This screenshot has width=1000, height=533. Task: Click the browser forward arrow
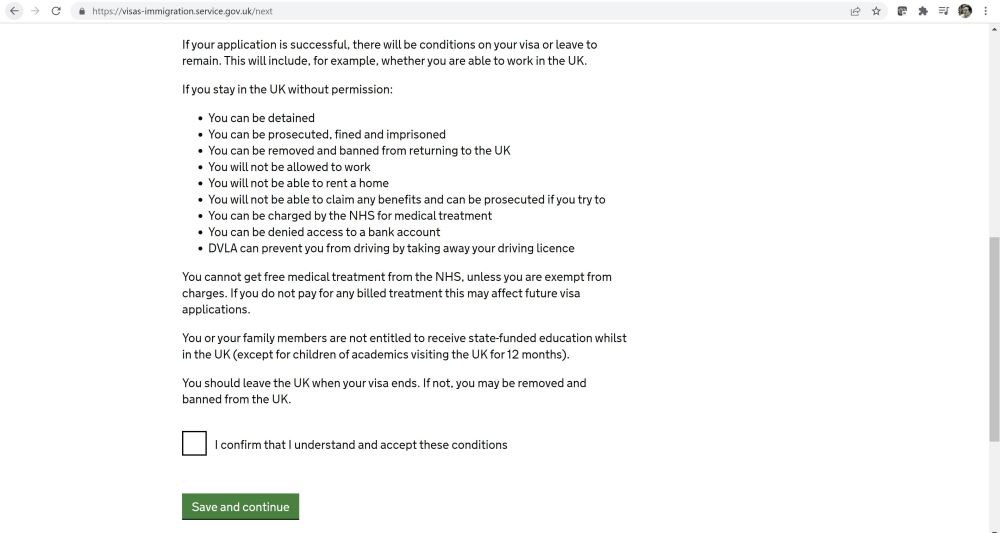(34, 11)
